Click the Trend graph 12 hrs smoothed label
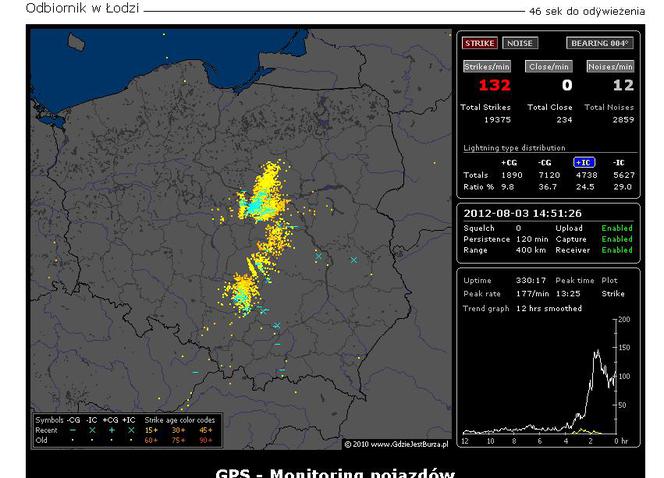The width and height of the screenshot is (664, 478). [522, 308]
